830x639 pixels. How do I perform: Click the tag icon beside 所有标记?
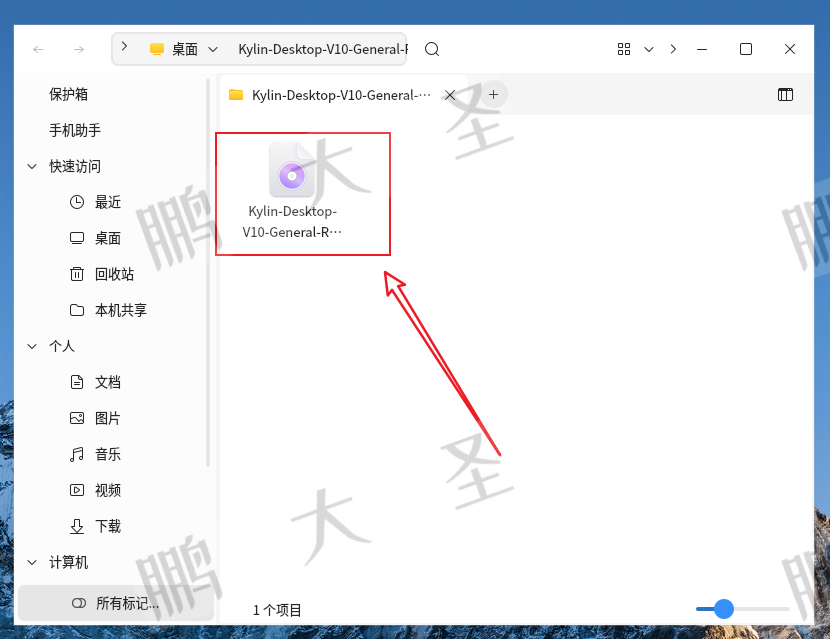(x=79, y=603)
